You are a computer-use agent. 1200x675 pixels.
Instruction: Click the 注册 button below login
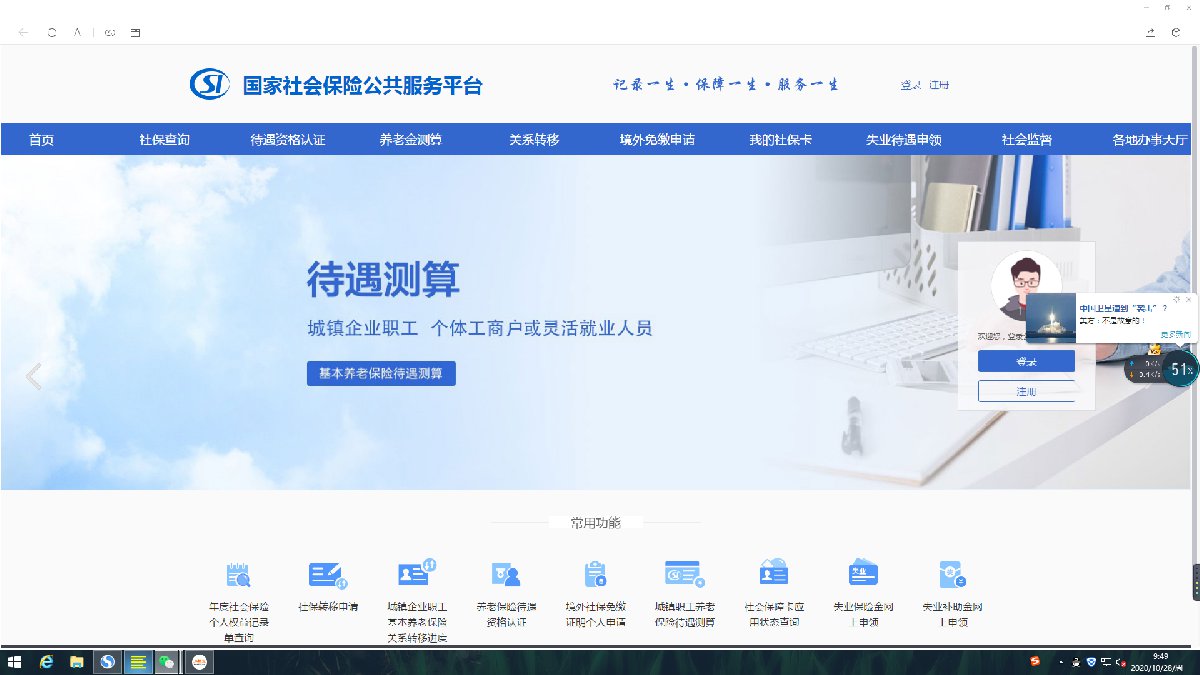(1026, 392)
